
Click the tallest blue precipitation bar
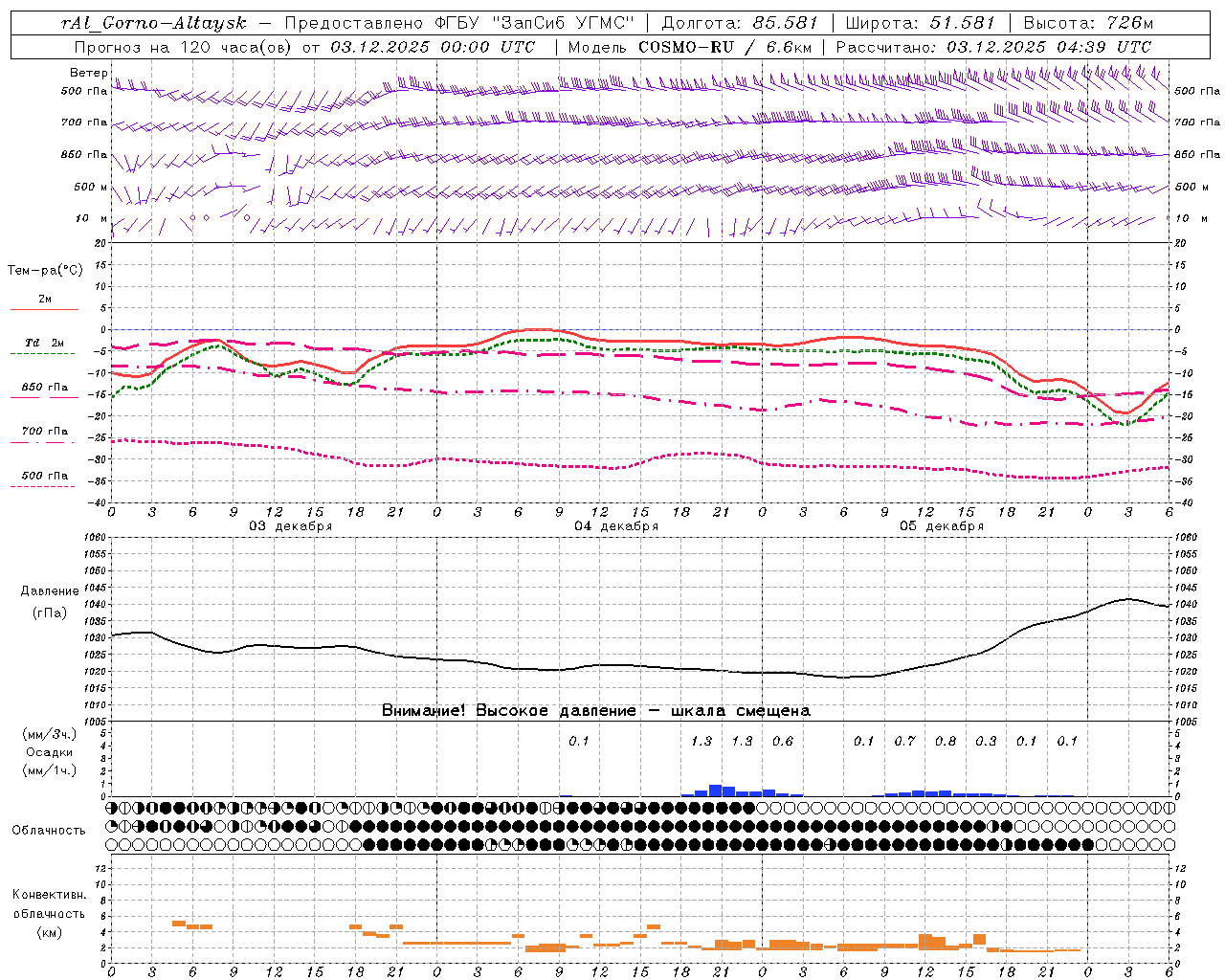coord(715,791)
